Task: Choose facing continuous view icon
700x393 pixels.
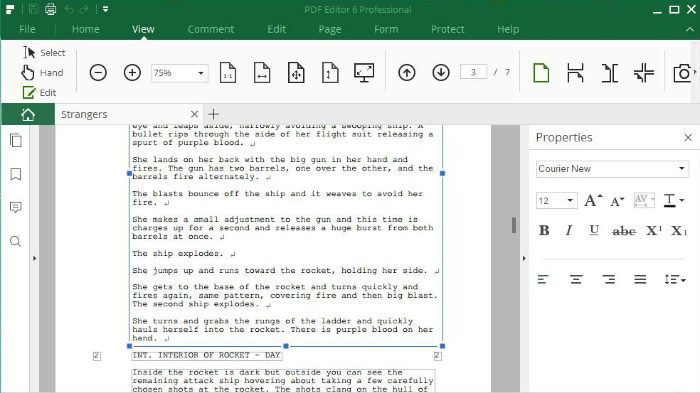Action: pyautogui.click(x=643, y=72)
